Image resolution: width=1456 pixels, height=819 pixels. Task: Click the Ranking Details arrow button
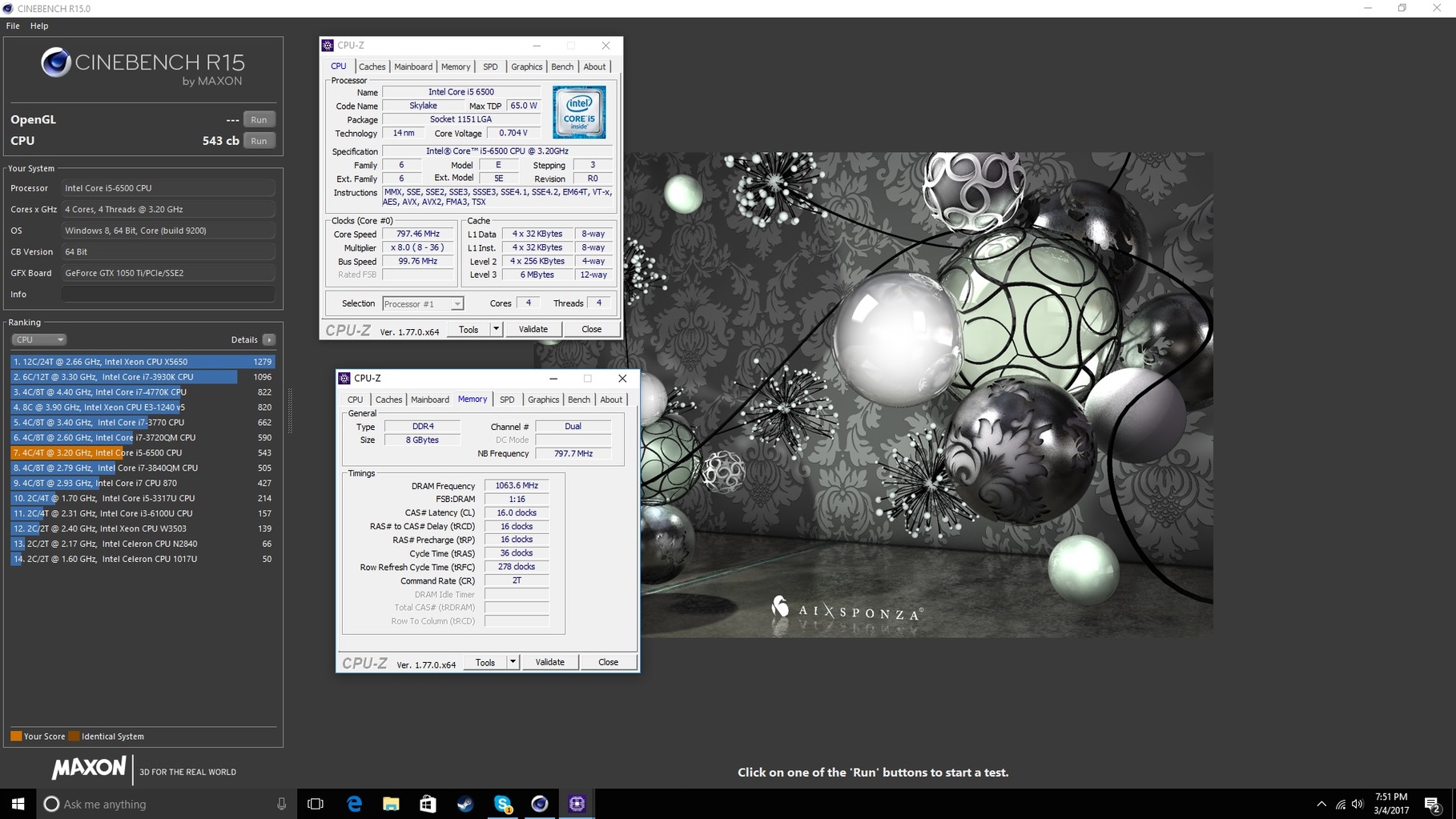(x=269, y=339)
